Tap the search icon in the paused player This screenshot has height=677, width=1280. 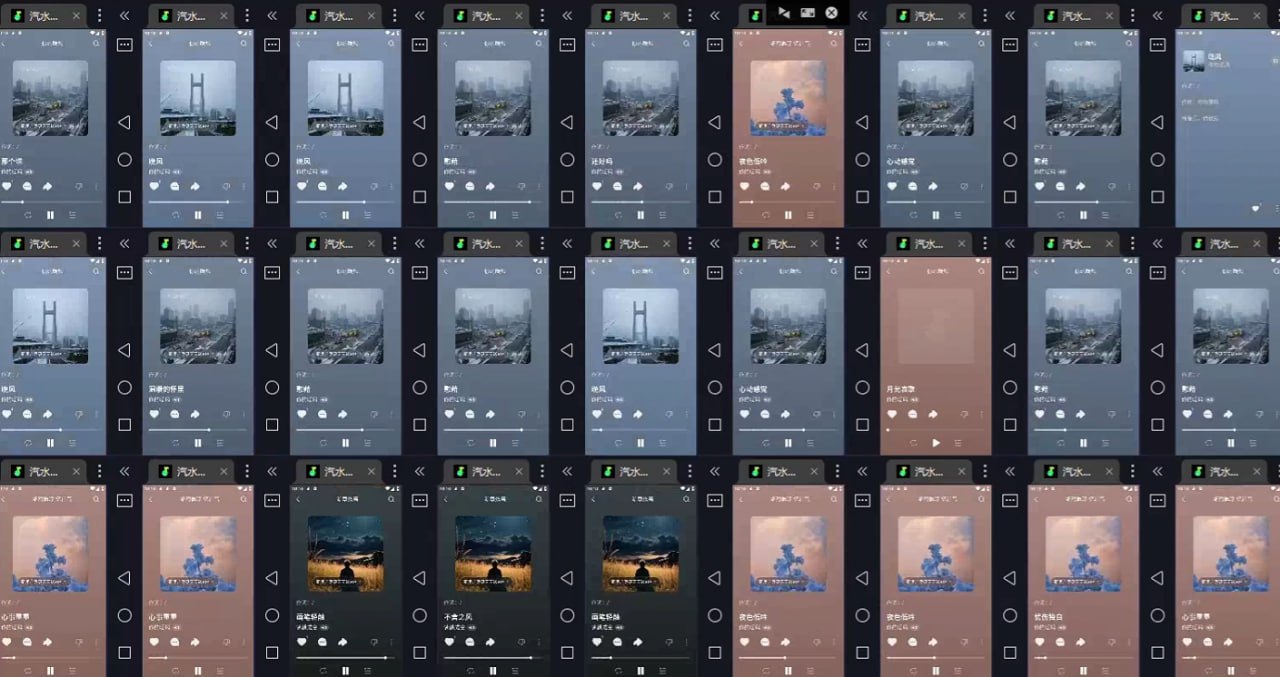982,272
